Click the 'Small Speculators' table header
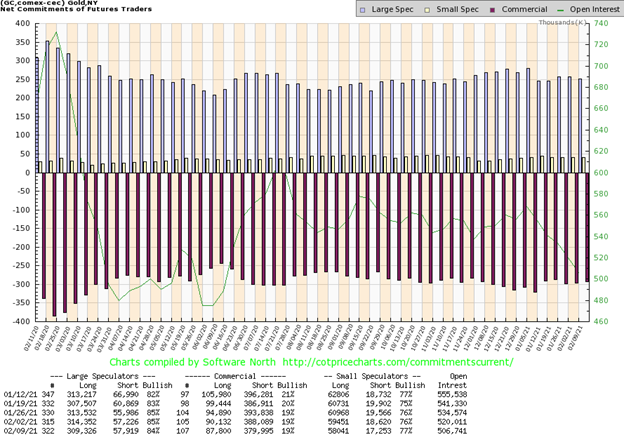 pyautogui.click(x=372, y=376)
